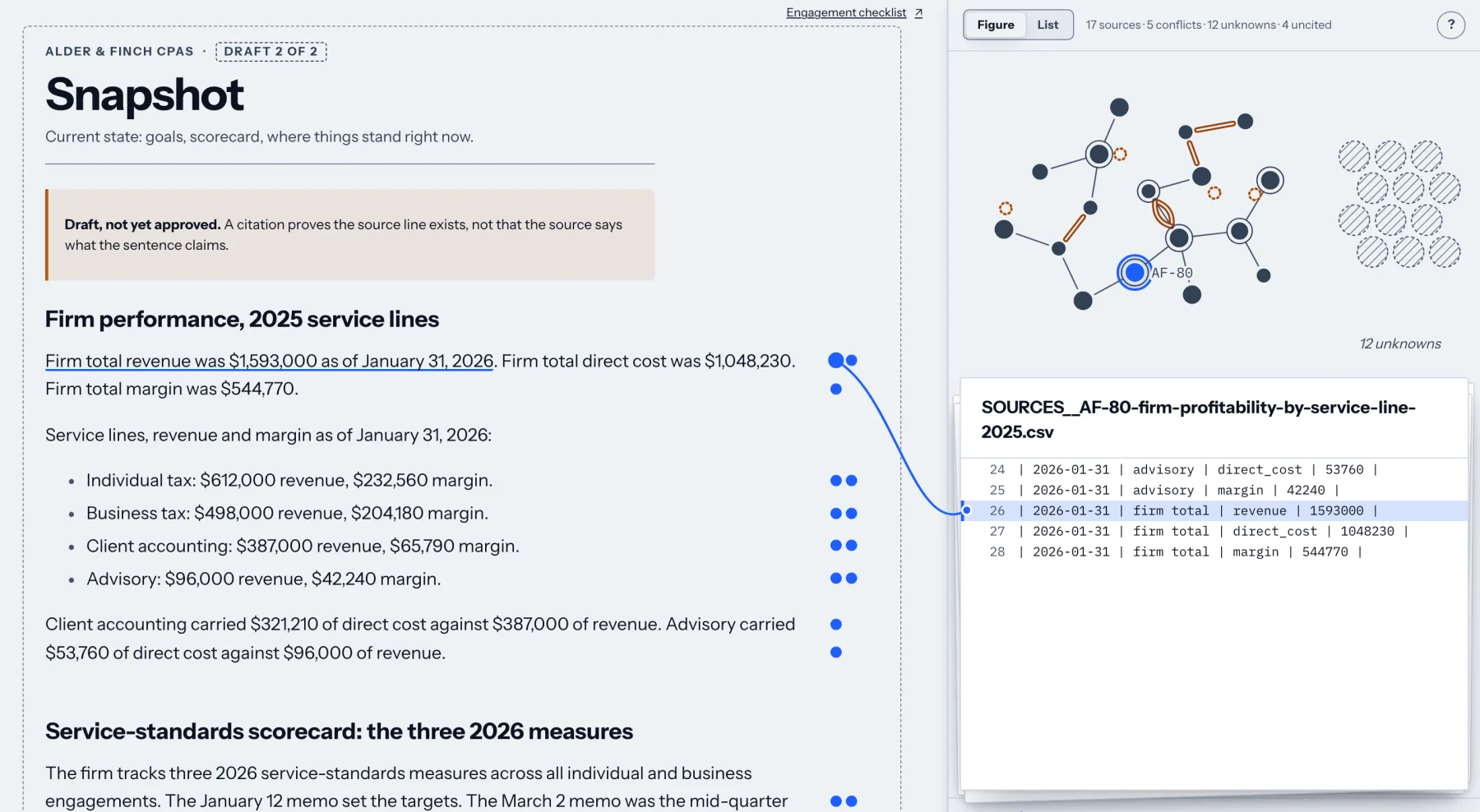
Task: Click the summary 17 sources 5 conflicts counts
Action: [1209, 25]
